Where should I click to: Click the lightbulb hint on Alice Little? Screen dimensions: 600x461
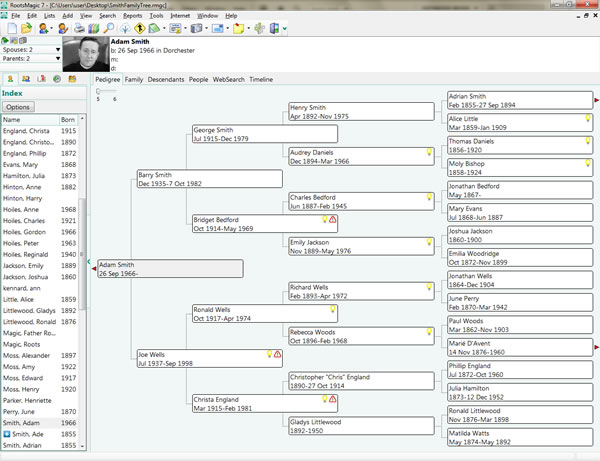[x=588, y=118]
